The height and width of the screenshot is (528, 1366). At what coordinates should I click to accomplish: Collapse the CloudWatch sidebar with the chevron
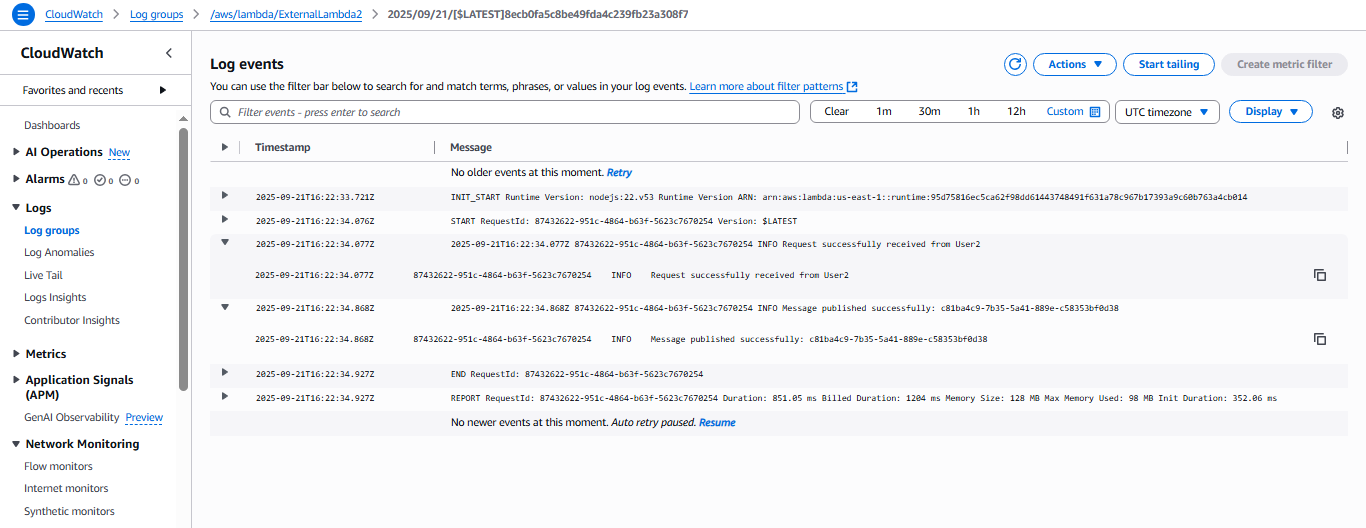point(169,53)
